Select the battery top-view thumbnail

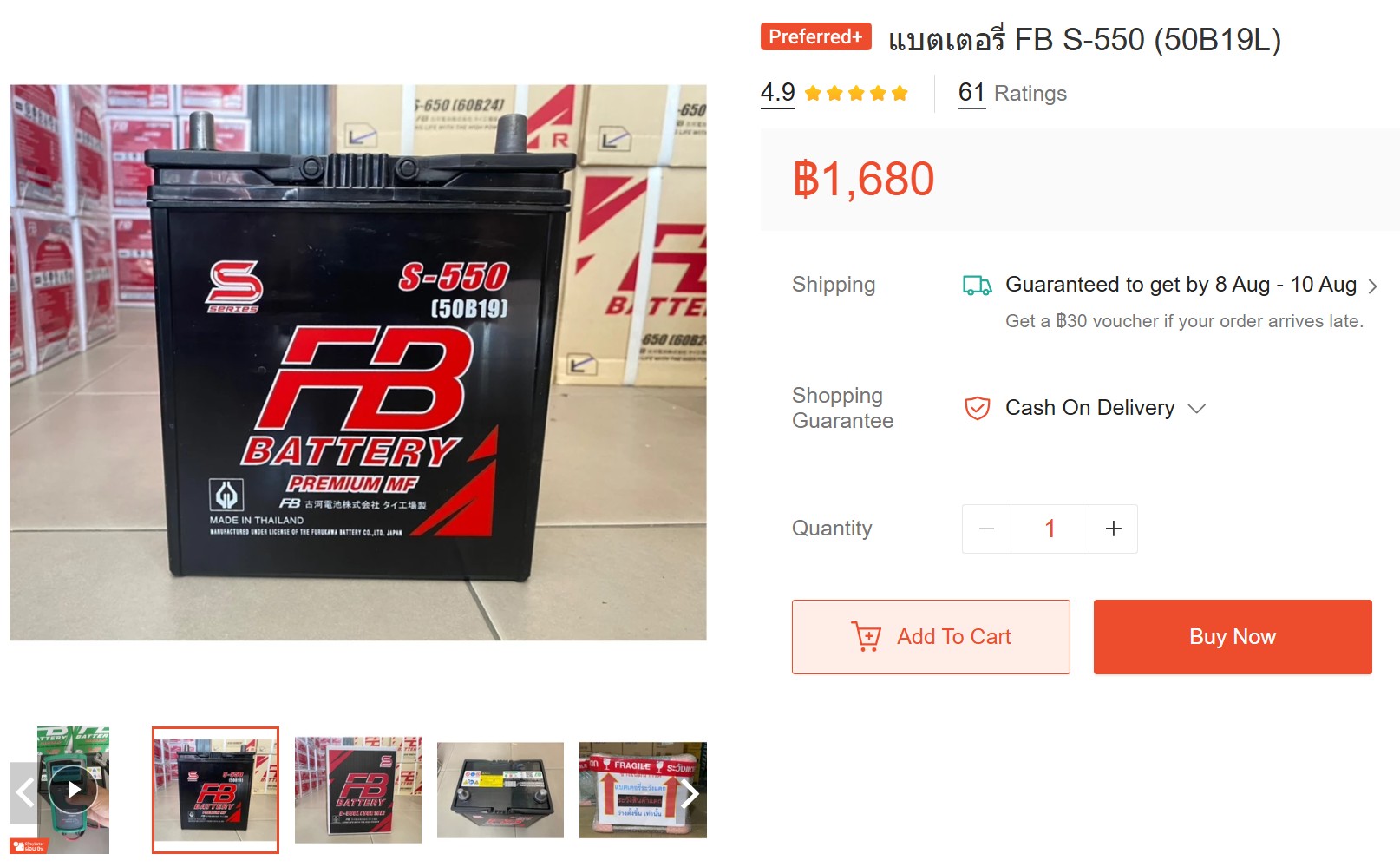[x=500, y=790]
